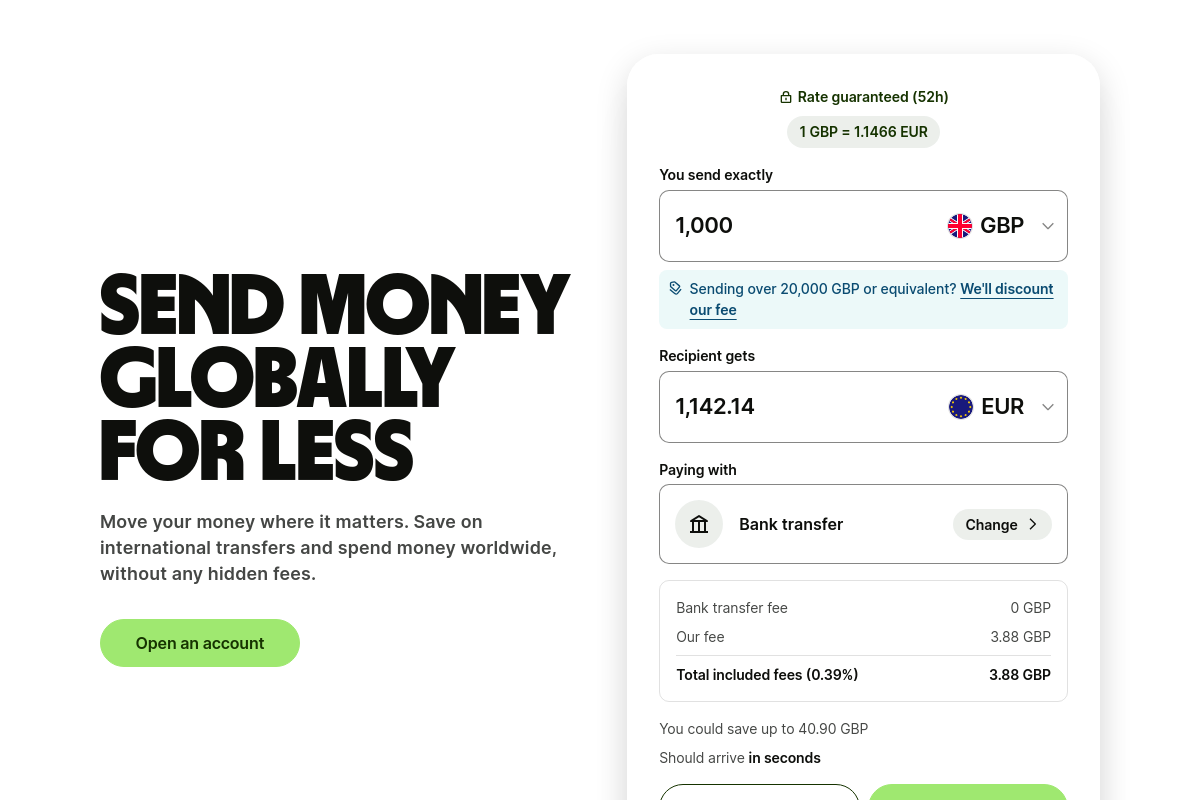Click the Rate guaranteed (52h) label
1200x800 pixels.
[x=873, y=97]
